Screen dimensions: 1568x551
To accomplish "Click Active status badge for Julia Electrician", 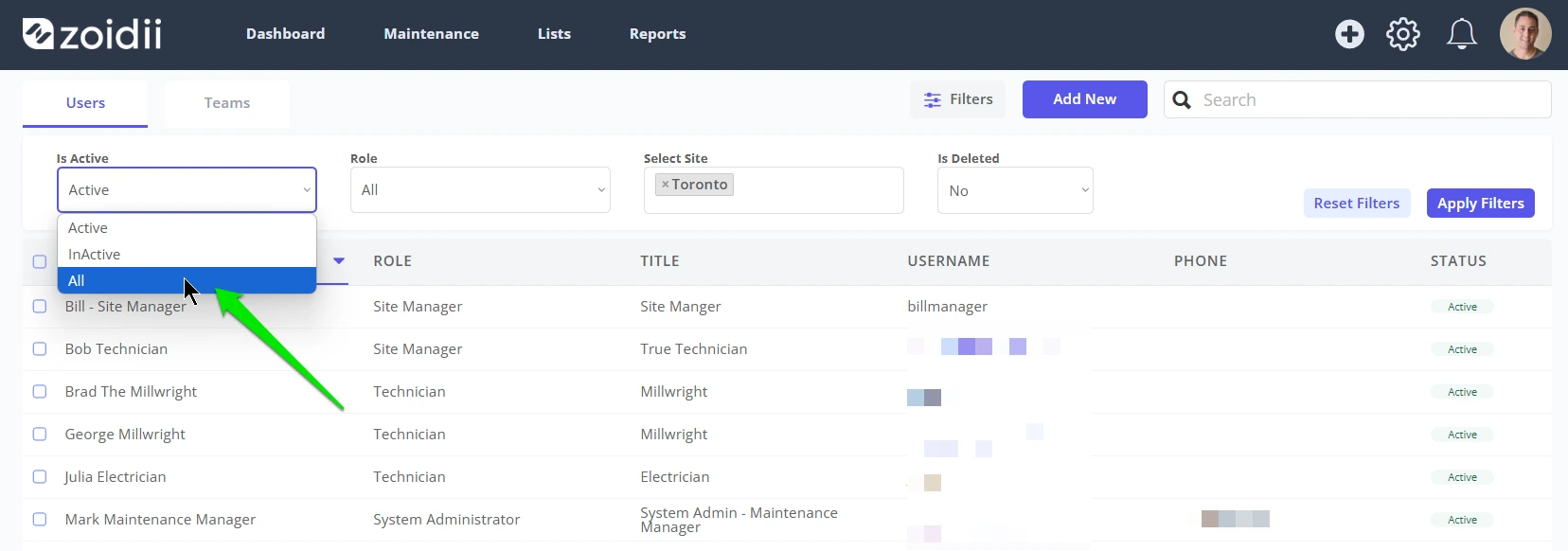I will 1462,477.
